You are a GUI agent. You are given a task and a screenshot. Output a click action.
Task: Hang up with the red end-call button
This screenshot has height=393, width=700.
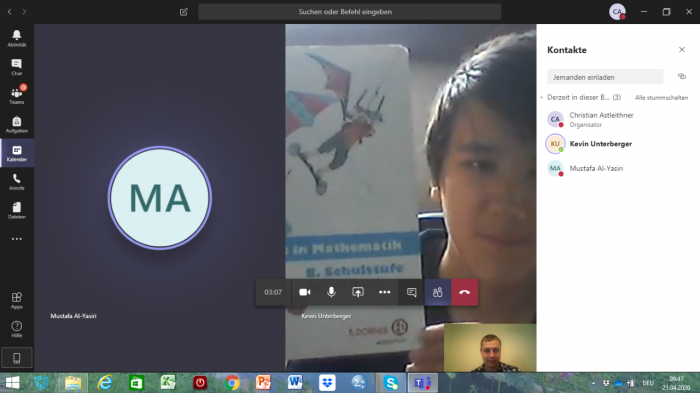tap(464, 292)
